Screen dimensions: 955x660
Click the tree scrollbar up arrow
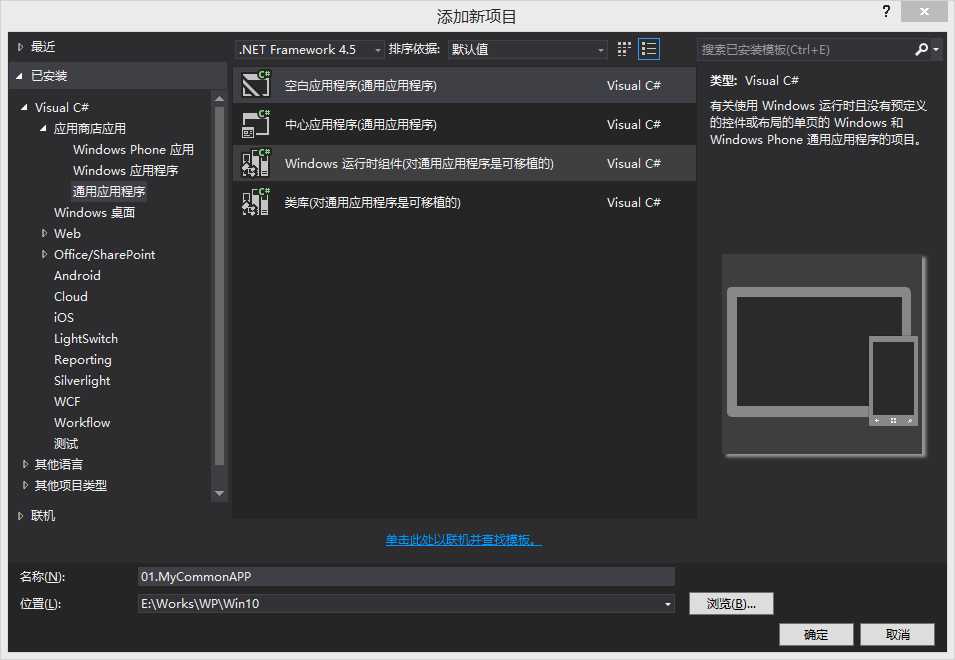click(x=219, y=99)
